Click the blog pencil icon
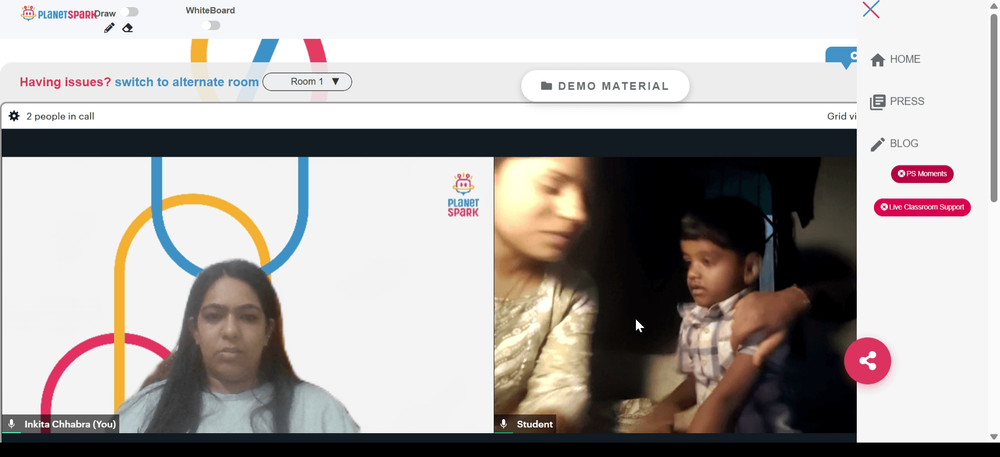The width and height of the screenshot is (1000, 457). point(878,144)
